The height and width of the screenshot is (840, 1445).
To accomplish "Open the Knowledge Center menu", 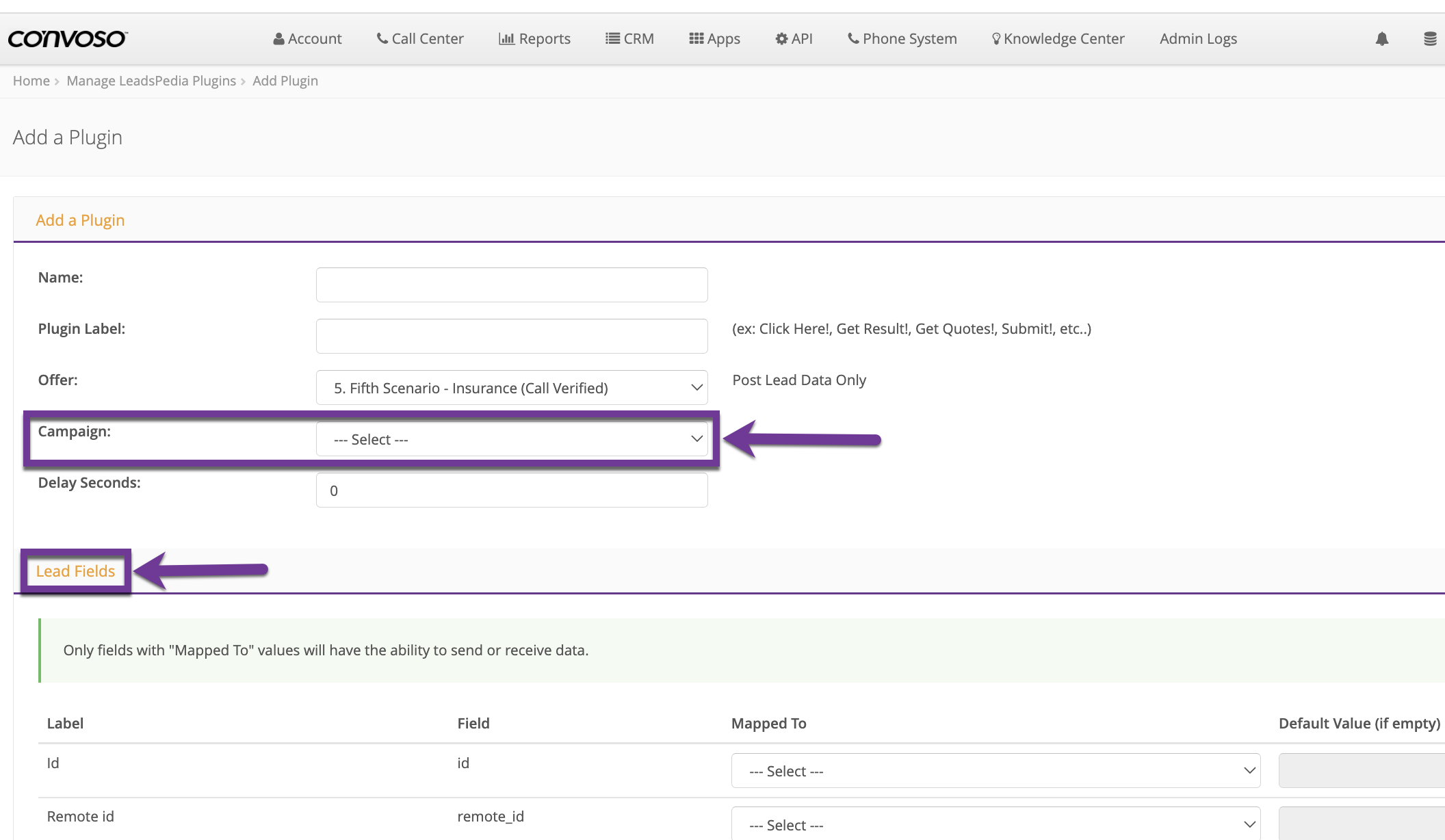I will point(1058,39).
